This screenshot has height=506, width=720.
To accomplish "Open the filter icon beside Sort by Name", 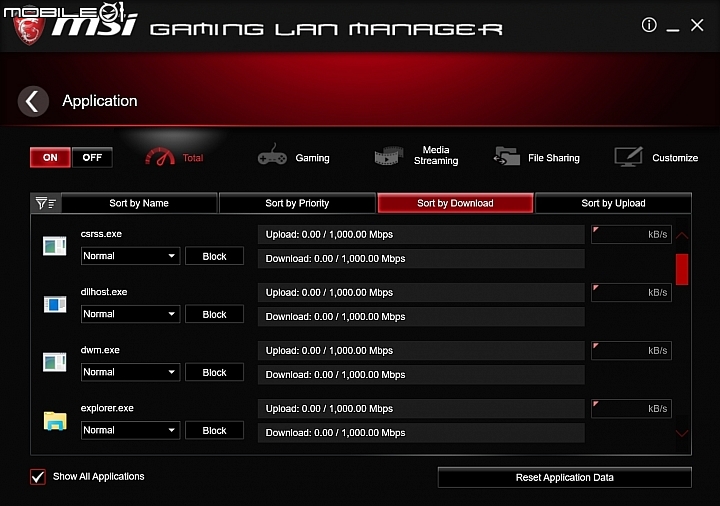I will pos(45,203).
